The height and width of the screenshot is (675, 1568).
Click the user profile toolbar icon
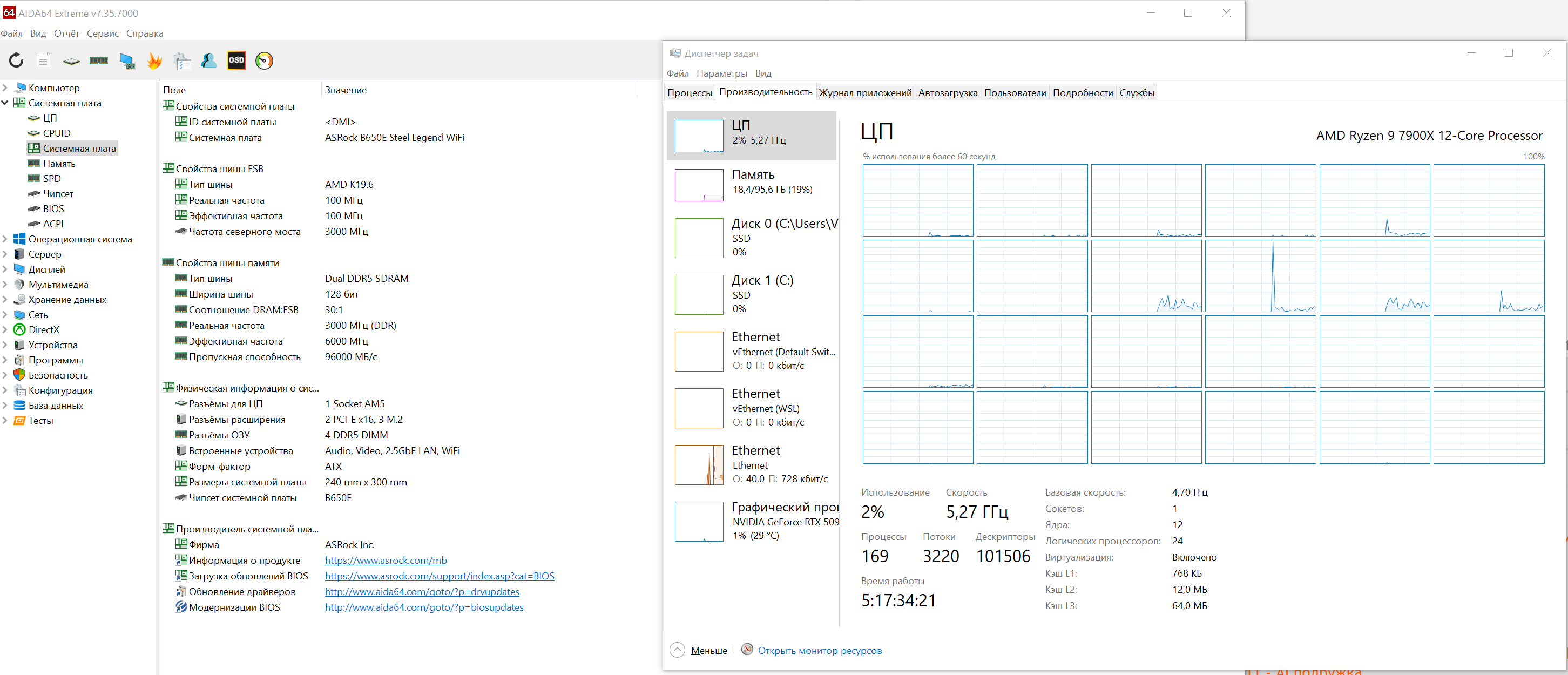click(x=209, y=60)
